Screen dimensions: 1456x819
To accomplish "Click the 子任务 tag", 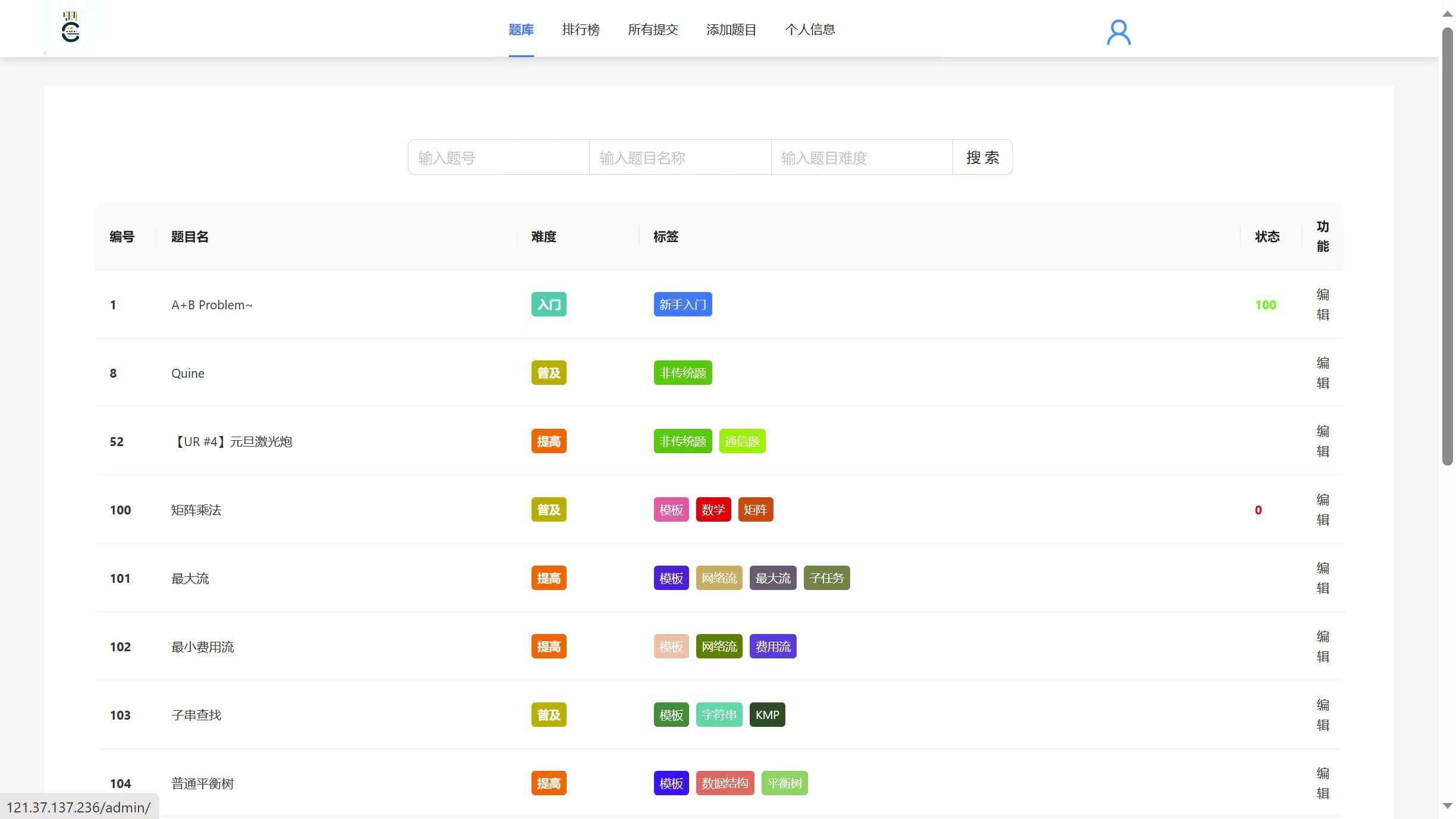I will [826, 578].
